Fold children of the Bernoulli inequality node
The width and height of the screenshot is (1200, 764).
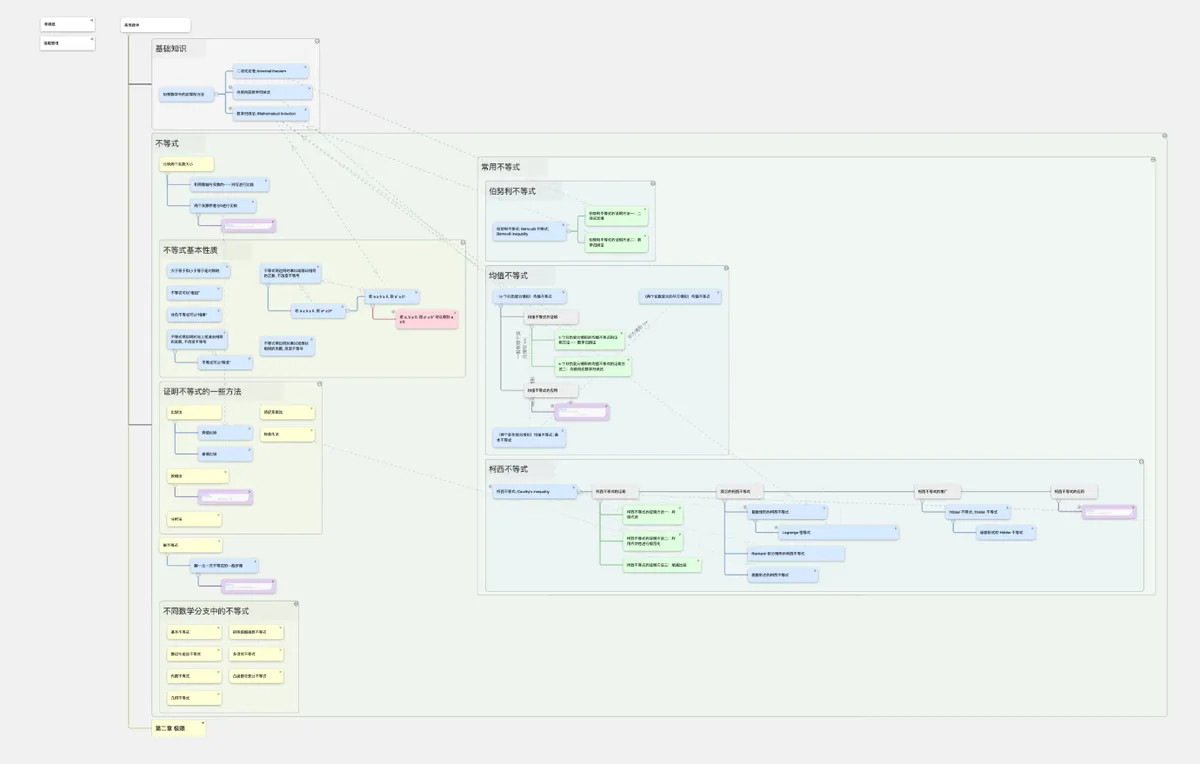point(569,230)
